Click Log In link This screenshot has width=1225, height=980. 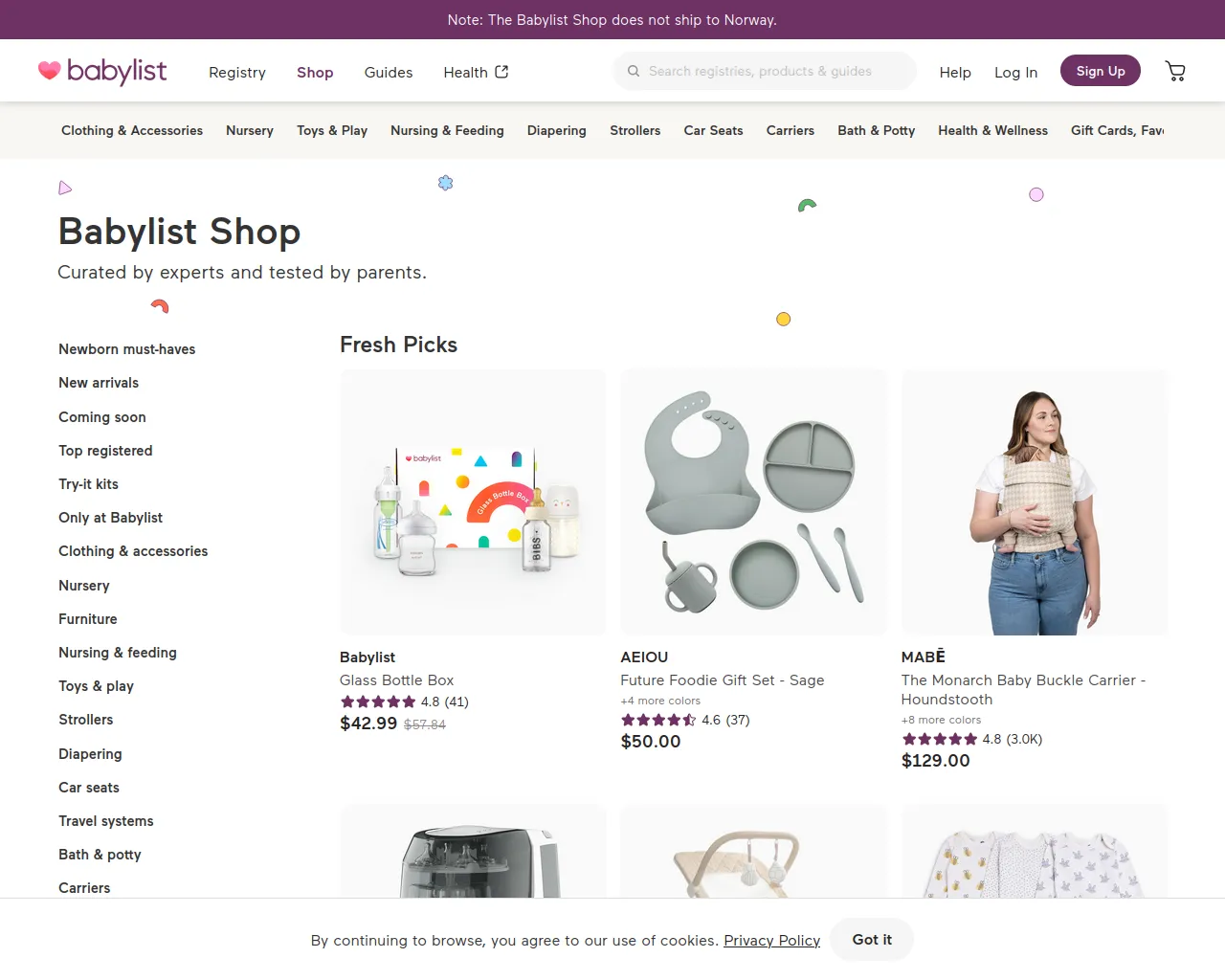pyautogui.click(x=1015, y=73)
